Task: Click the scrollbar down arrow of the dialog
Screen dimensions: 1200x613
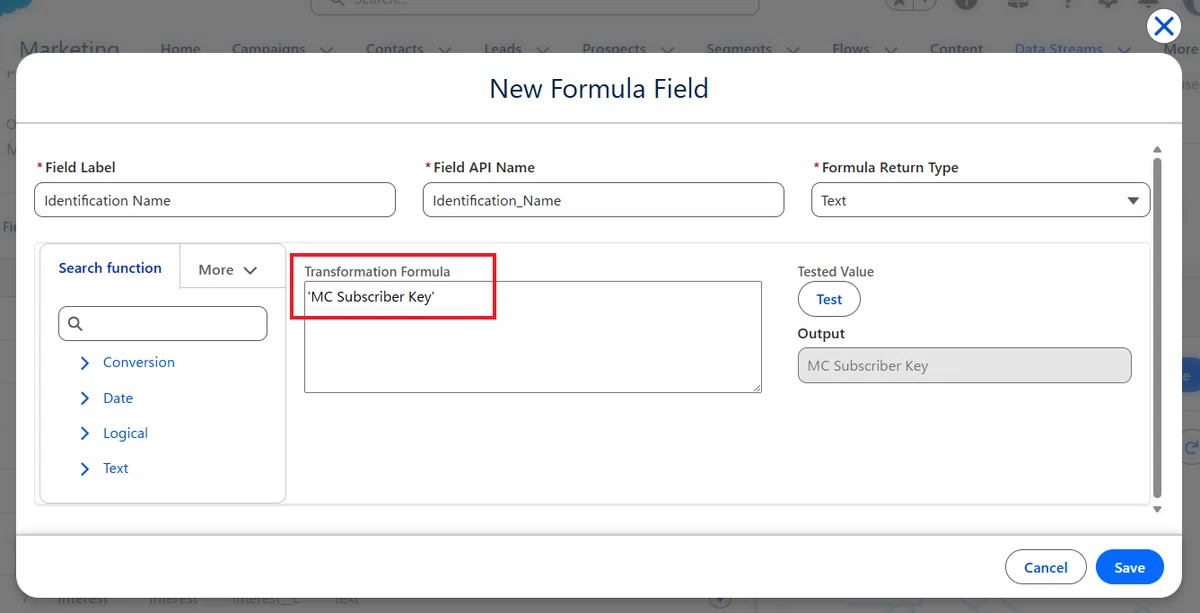Action: [1157, 509]
